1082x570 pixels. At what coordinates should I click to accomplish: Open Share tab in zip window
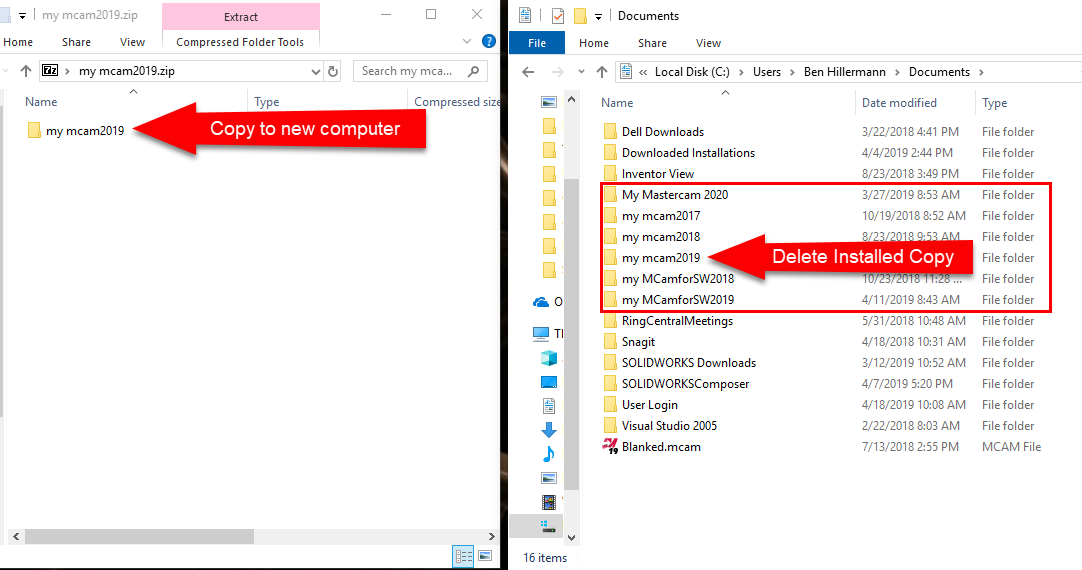pyautogui.click(x=77, y=42)
